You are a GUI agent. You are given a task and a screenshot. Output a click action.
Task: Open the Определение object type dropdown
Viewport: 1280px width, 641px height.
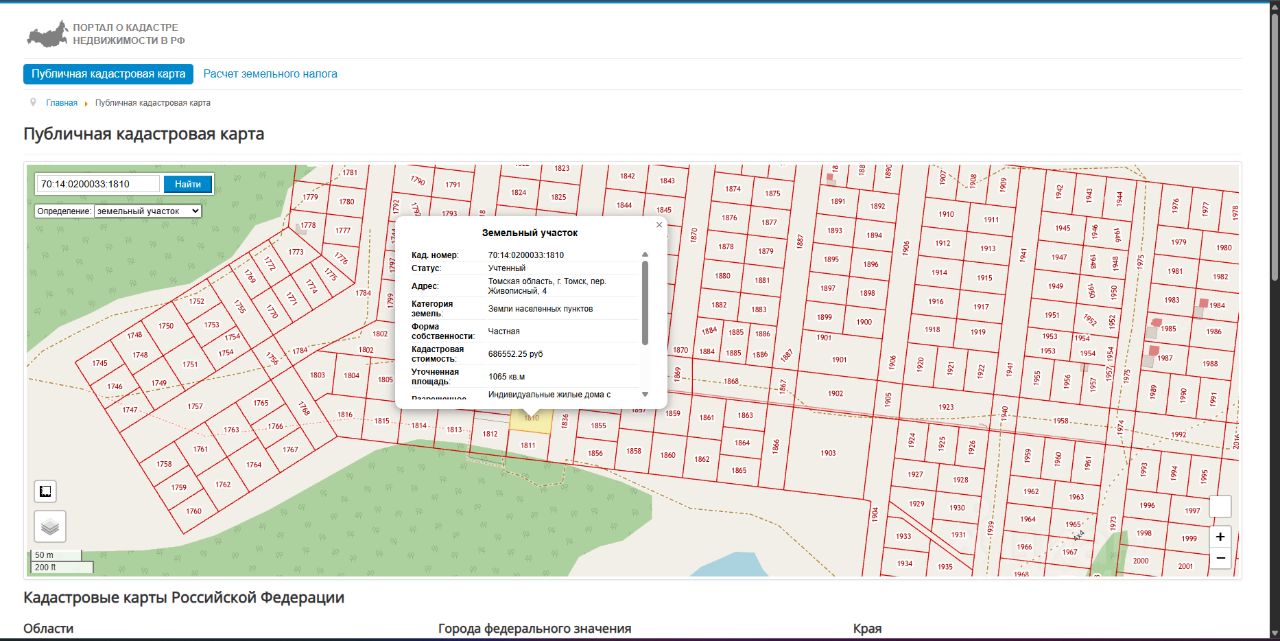pos(147,211)
